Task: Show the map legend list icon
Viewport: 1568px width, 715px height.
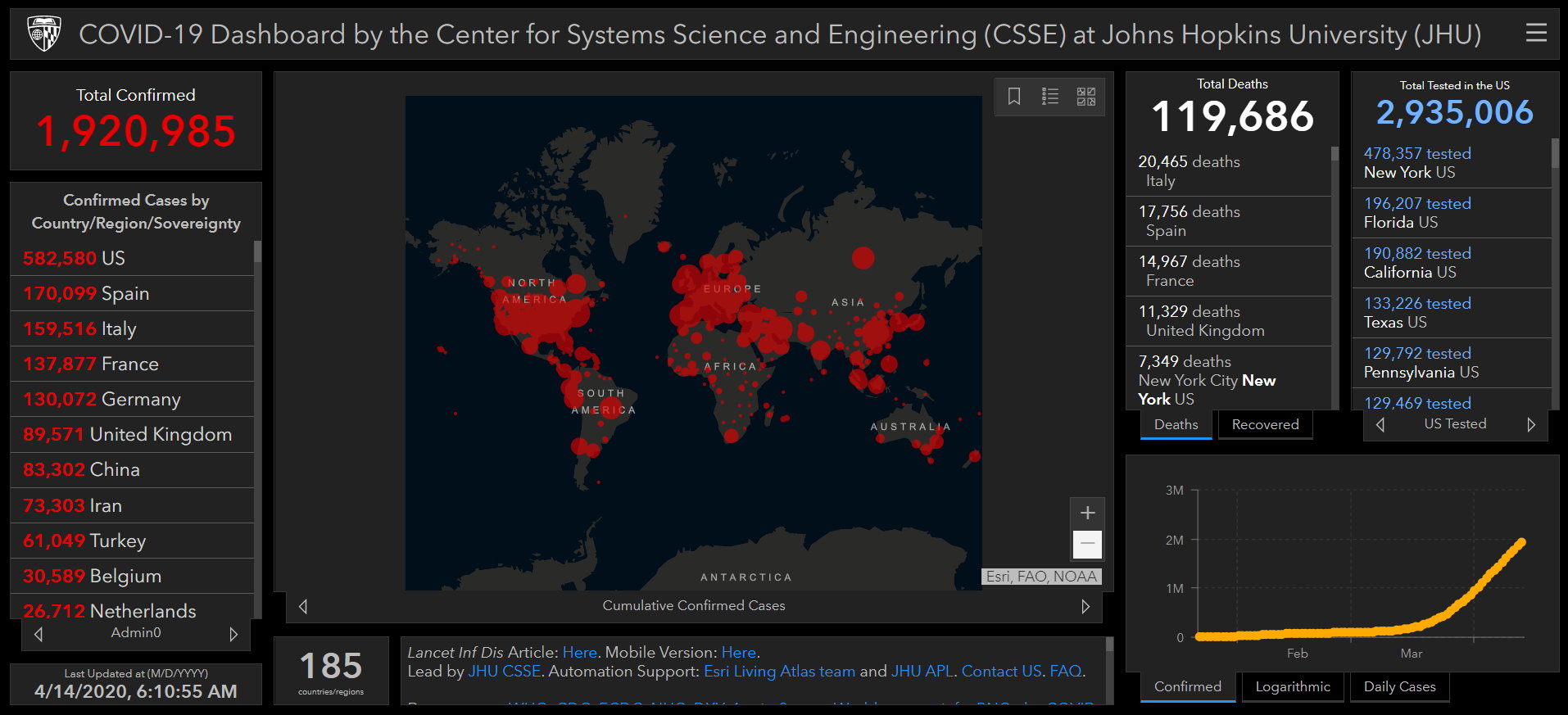Action: click(x=1050, y=97)
